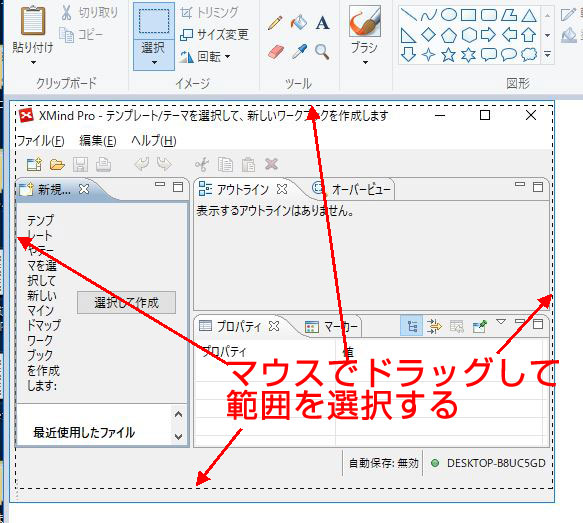Image resolution: width=583 pixels, height=523 pixels.
Task: Click the 選択 rectangle selection icon
Action: tap(154, 21)
